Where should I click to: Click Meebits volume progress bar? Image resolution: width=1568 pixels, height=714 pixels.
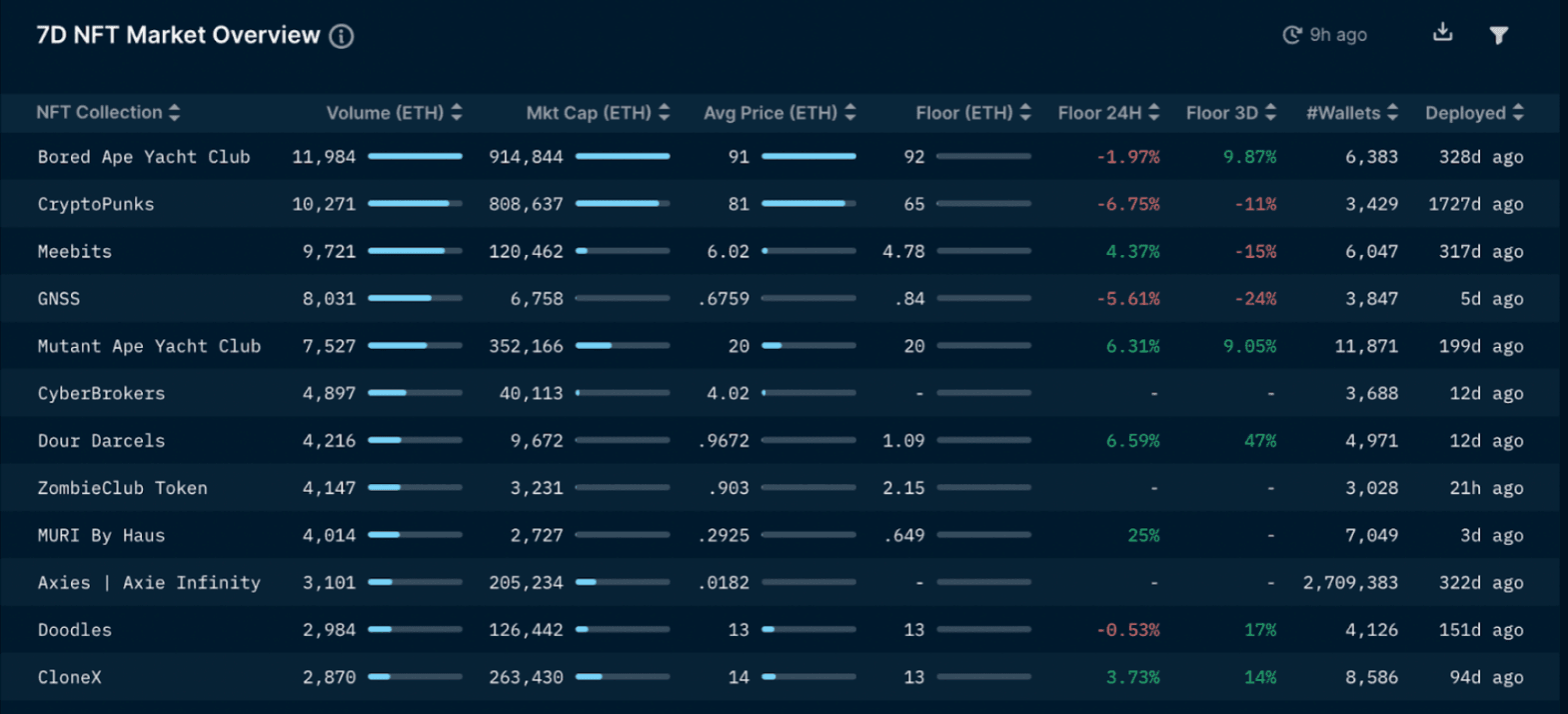click(415, 251)
